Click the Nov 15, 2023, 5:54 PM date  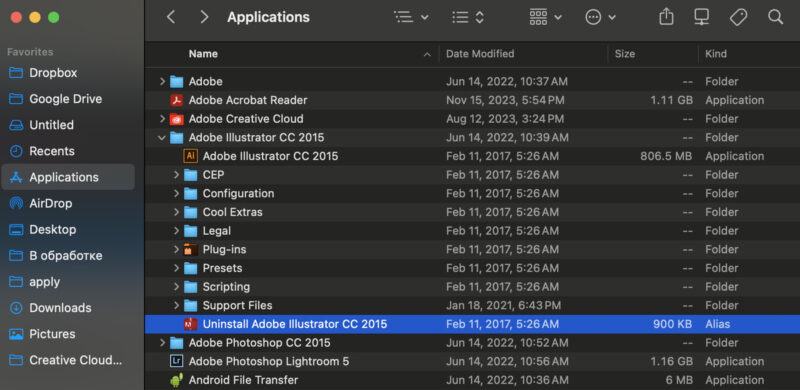(x=505, y=100)
